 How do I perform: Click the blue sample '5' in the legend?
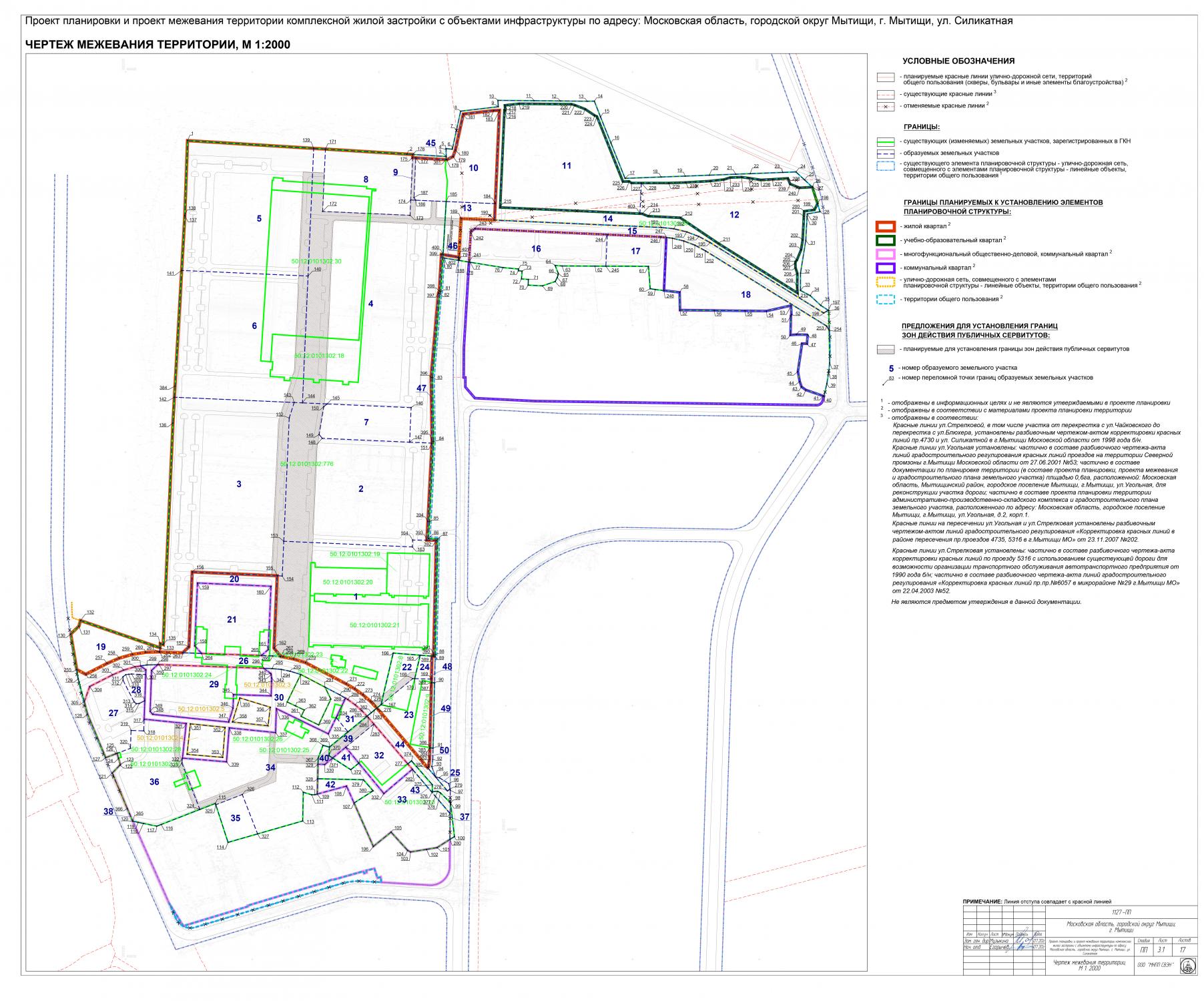890,368
